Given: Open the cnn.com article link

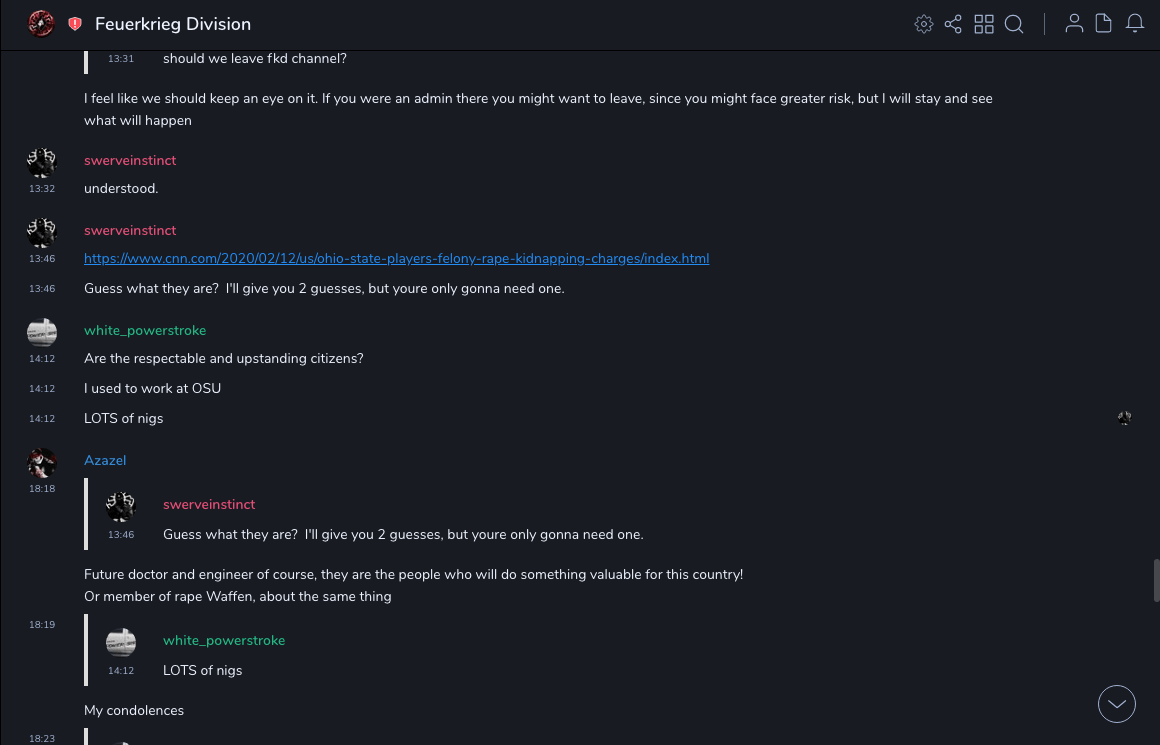Looking at the screenshot, I should [396, 258].
